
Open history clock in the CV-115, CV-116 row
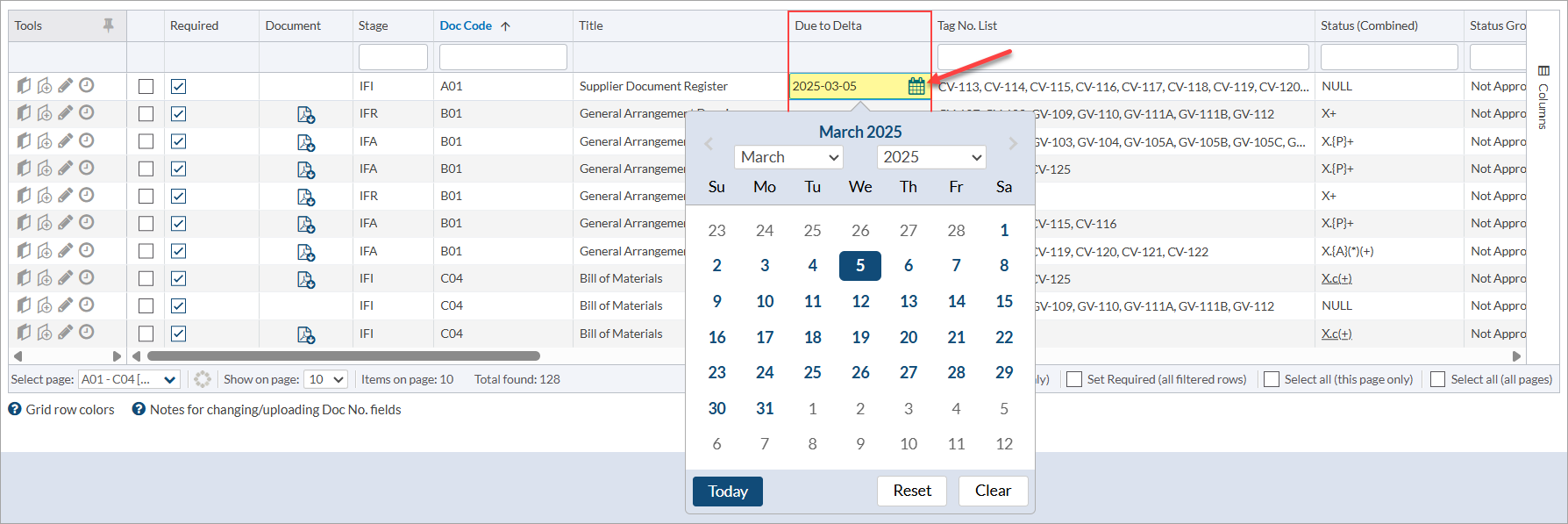(87, 222)
